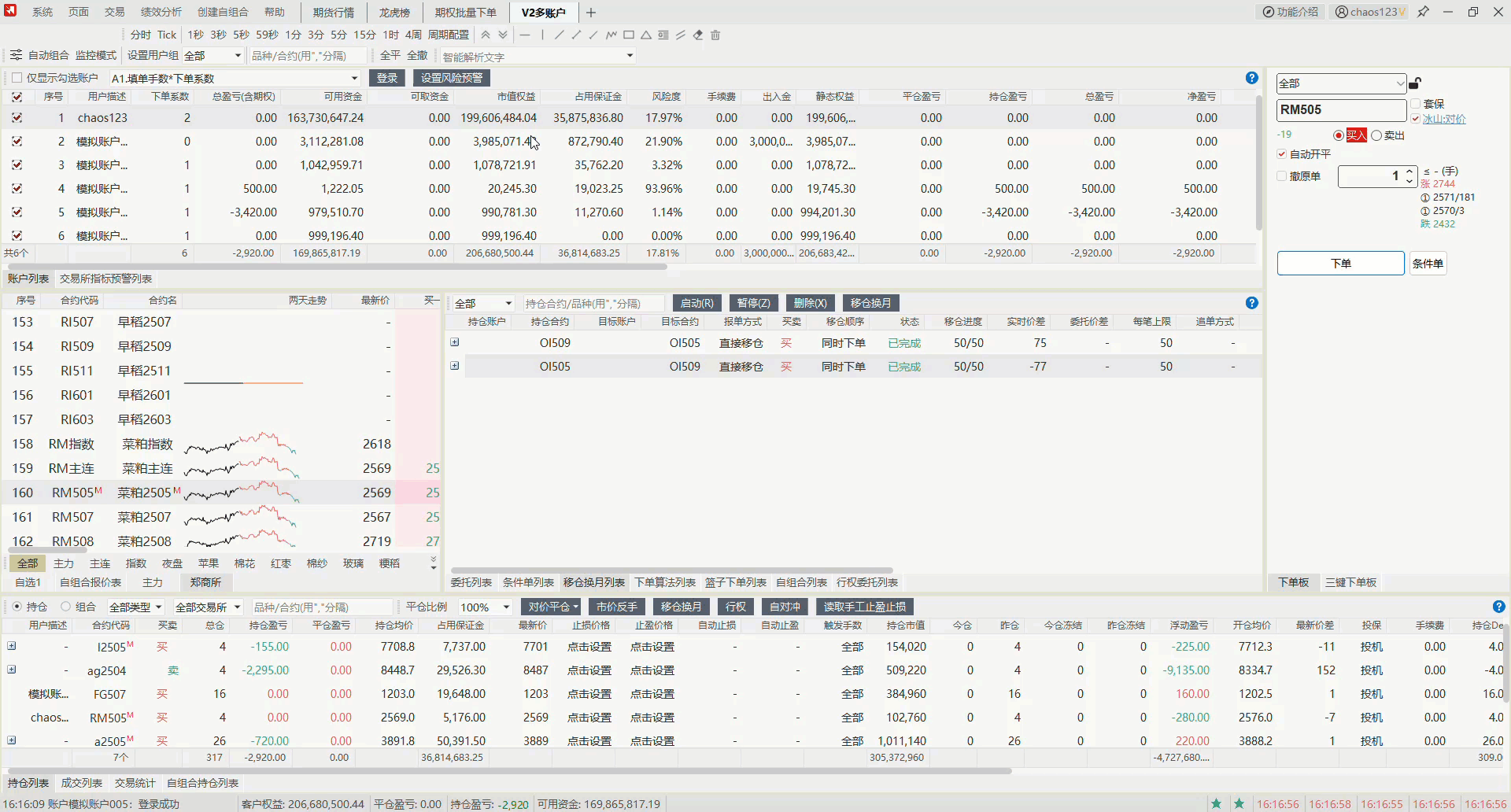Switch to the 龙虎榜 tab
Viewport: 1511px width, 812px height.
394,13
